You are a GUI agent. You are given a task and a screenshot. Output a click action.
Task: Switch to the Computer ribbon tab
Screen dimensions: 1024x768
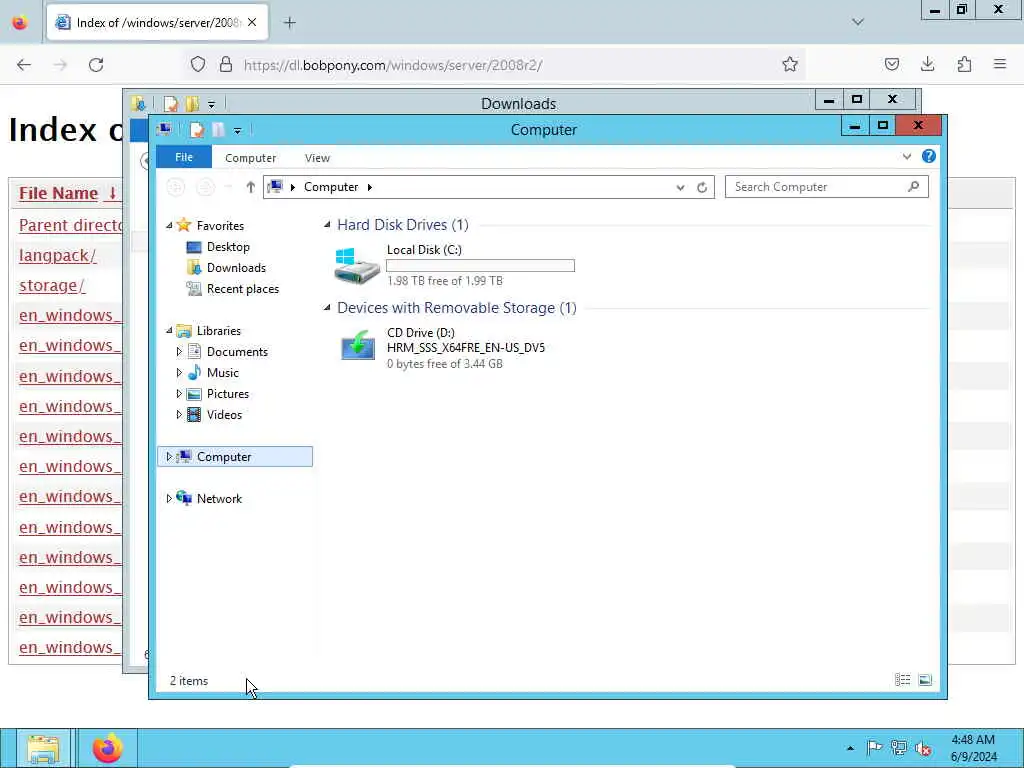(250, 158)
